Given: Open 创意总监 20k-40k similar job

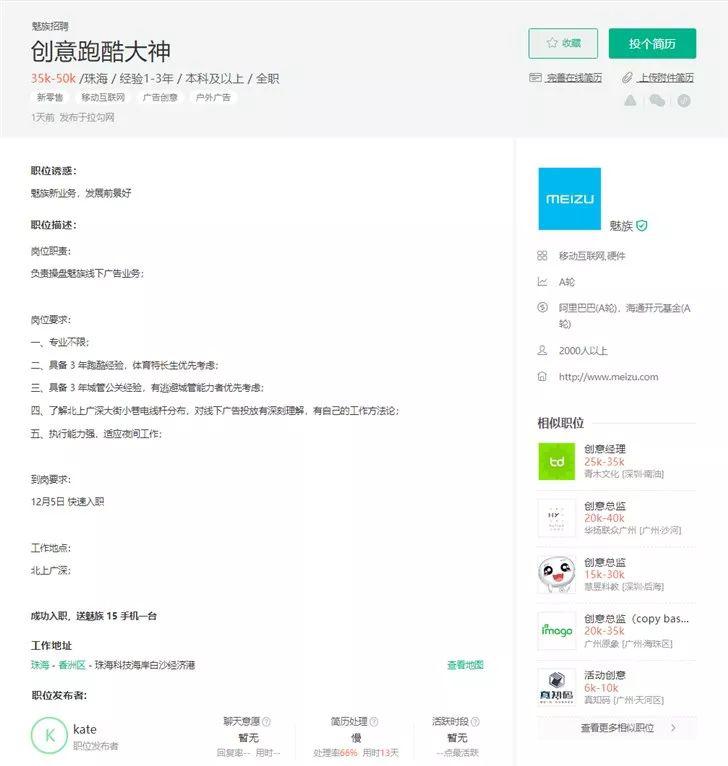Looking at the screenshot, I should tap(617, 518).
